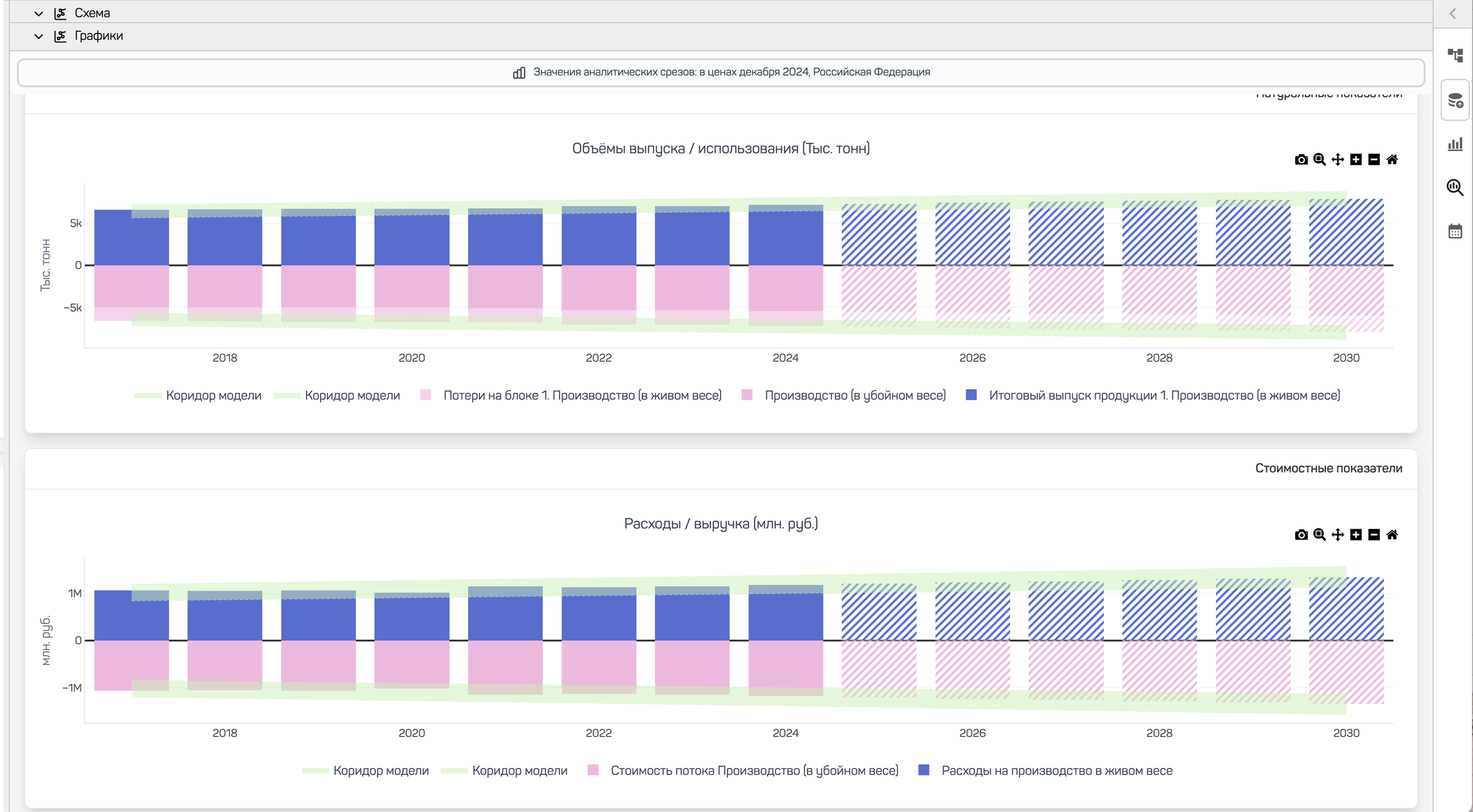Screen dimensions: 1473x812
Task: Zoom in on the top chart
Action: (1356, 160)
